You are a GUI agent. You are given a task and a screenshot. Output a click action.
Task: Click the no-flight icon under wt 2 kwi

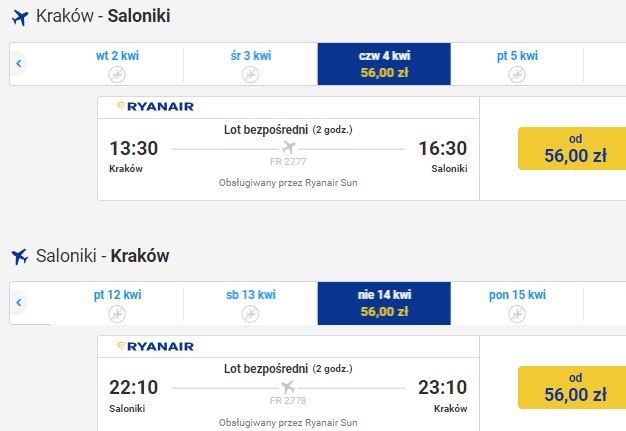point(117,74)
